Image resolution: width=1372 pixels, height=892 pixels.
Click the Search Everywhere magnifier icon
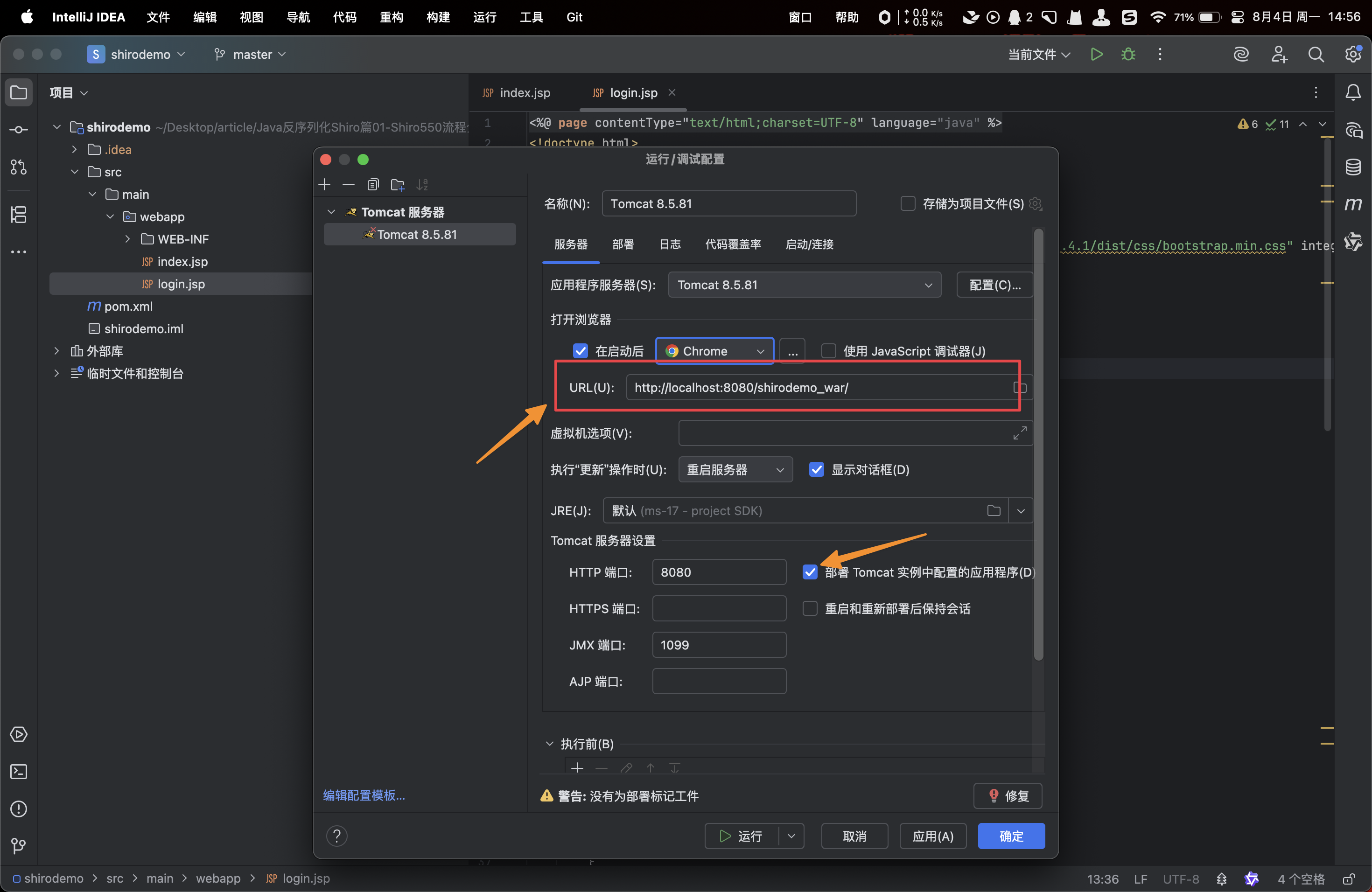[x=1316, y=54]
